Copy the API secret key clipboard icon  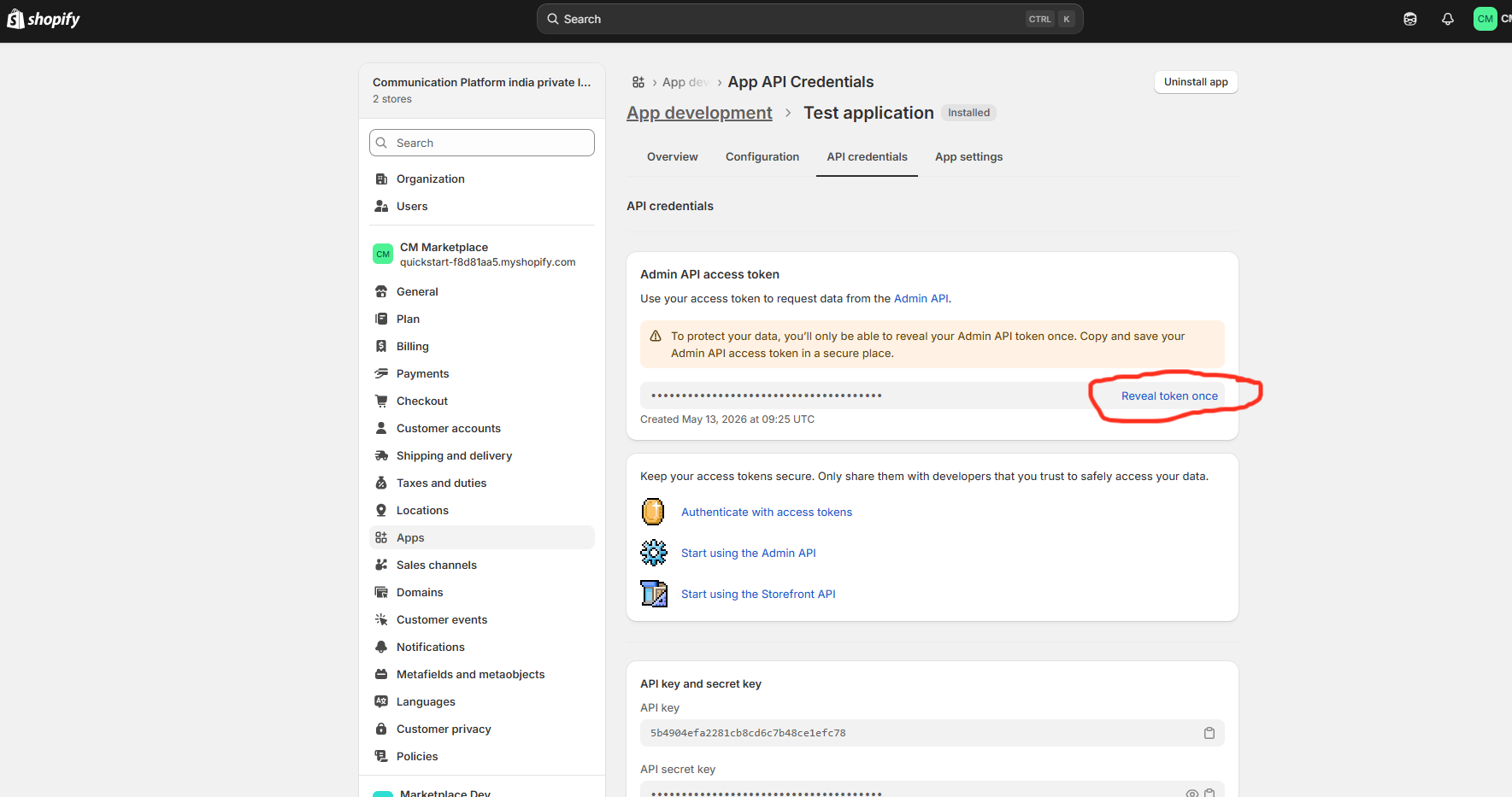coord(1209,794)
